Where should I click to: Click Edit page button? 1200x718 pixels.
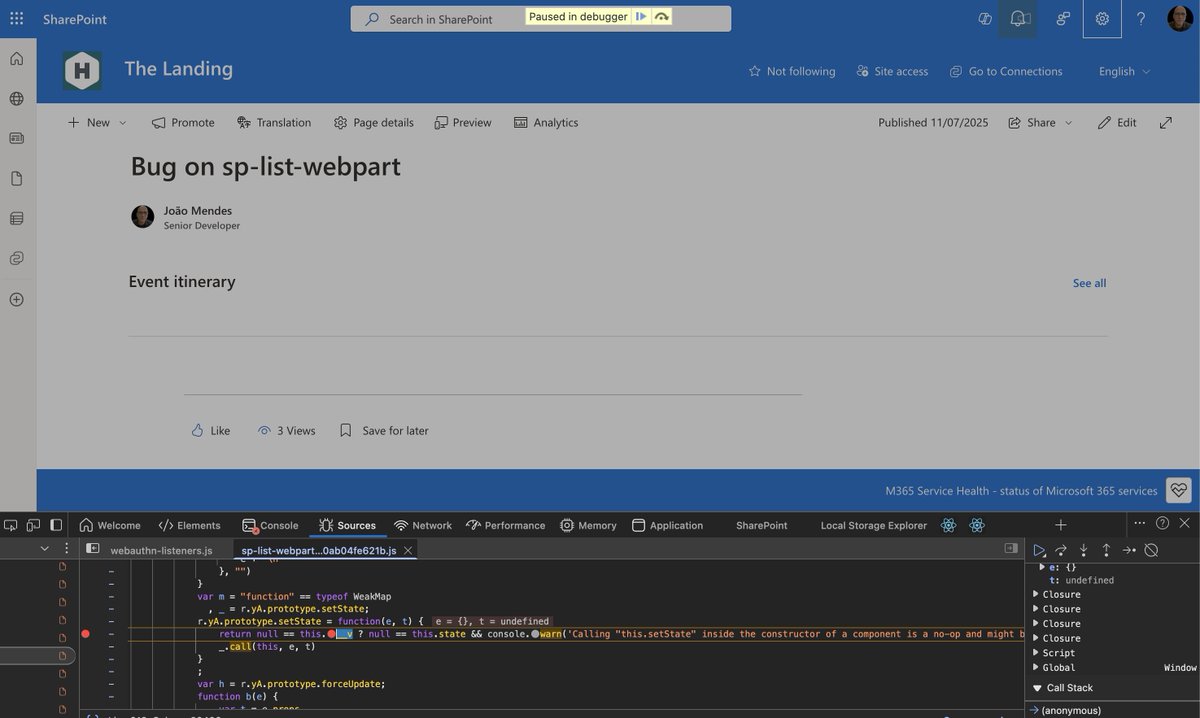1117,122
